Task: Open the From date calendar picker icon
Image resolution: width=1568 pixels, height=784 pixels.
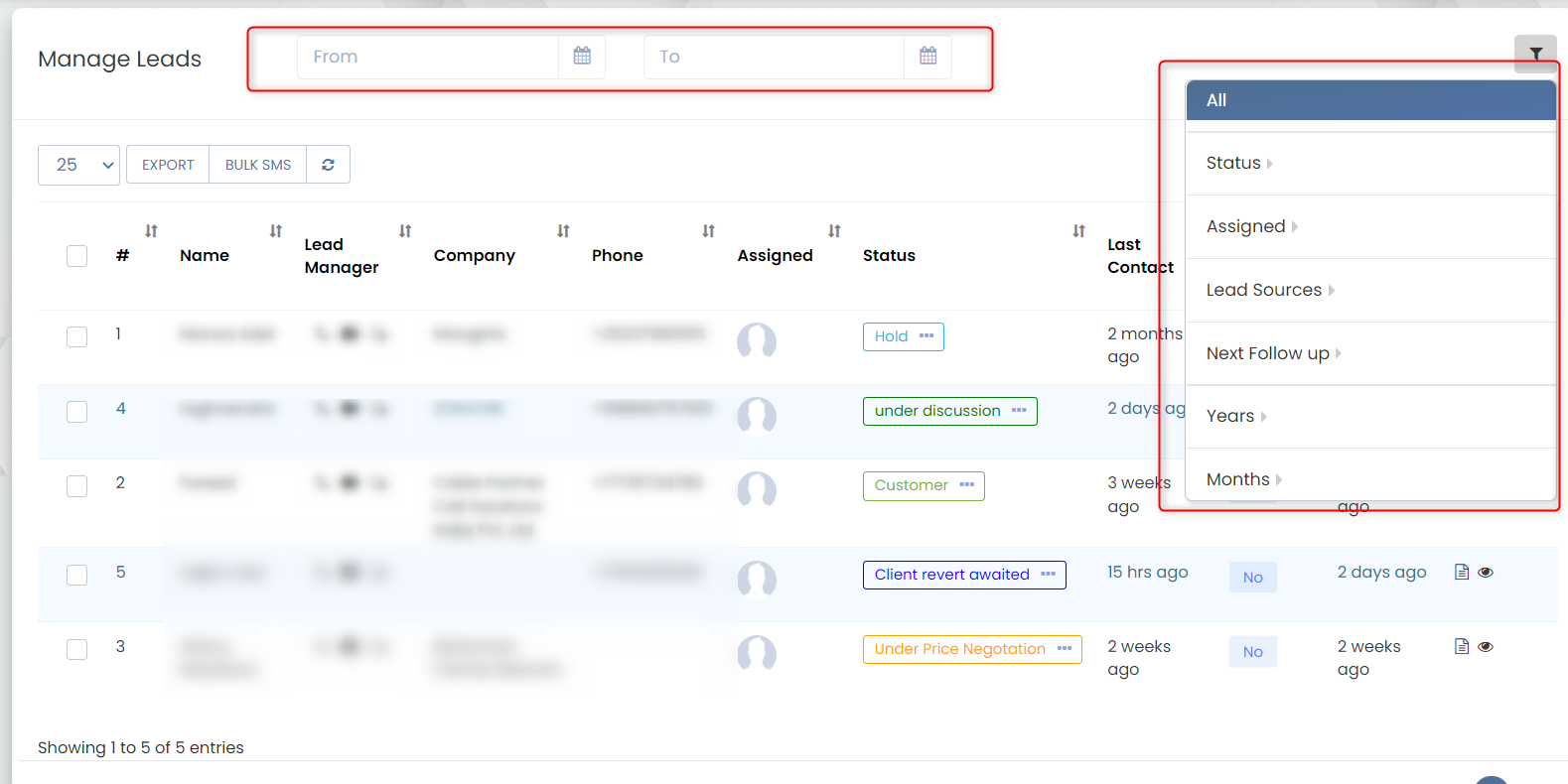Action: 582,57
